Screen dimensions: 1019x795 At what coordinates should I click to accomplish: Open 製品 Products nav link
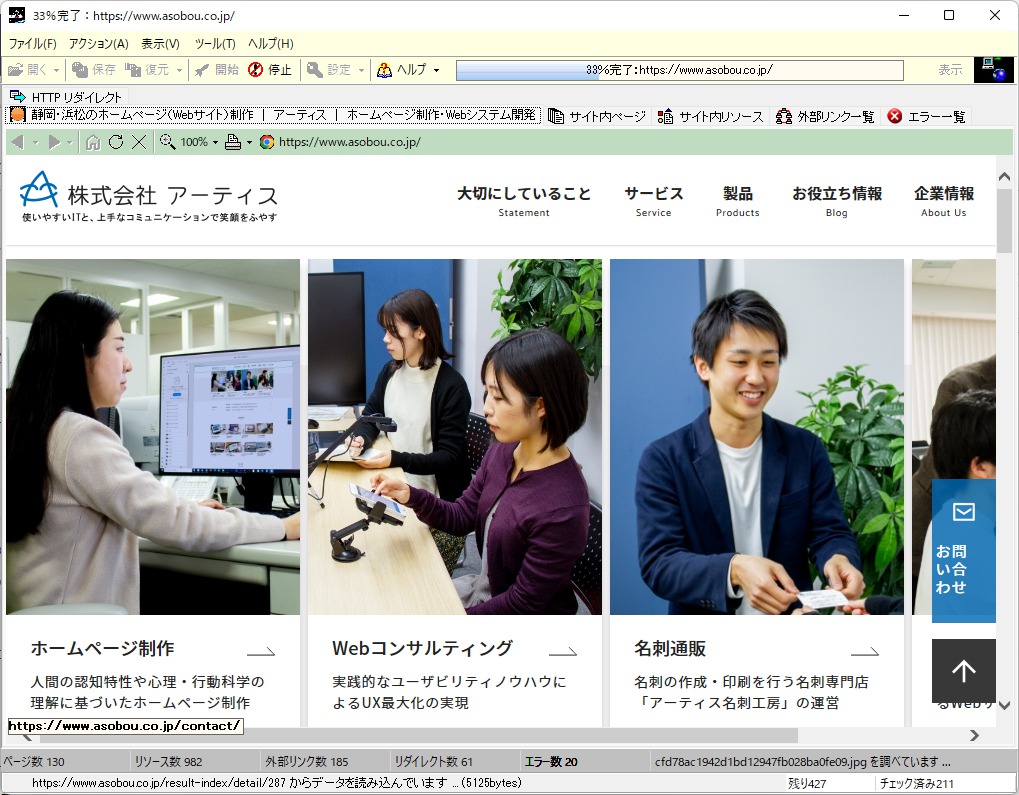pyautogui.click(x=738, y=202)
